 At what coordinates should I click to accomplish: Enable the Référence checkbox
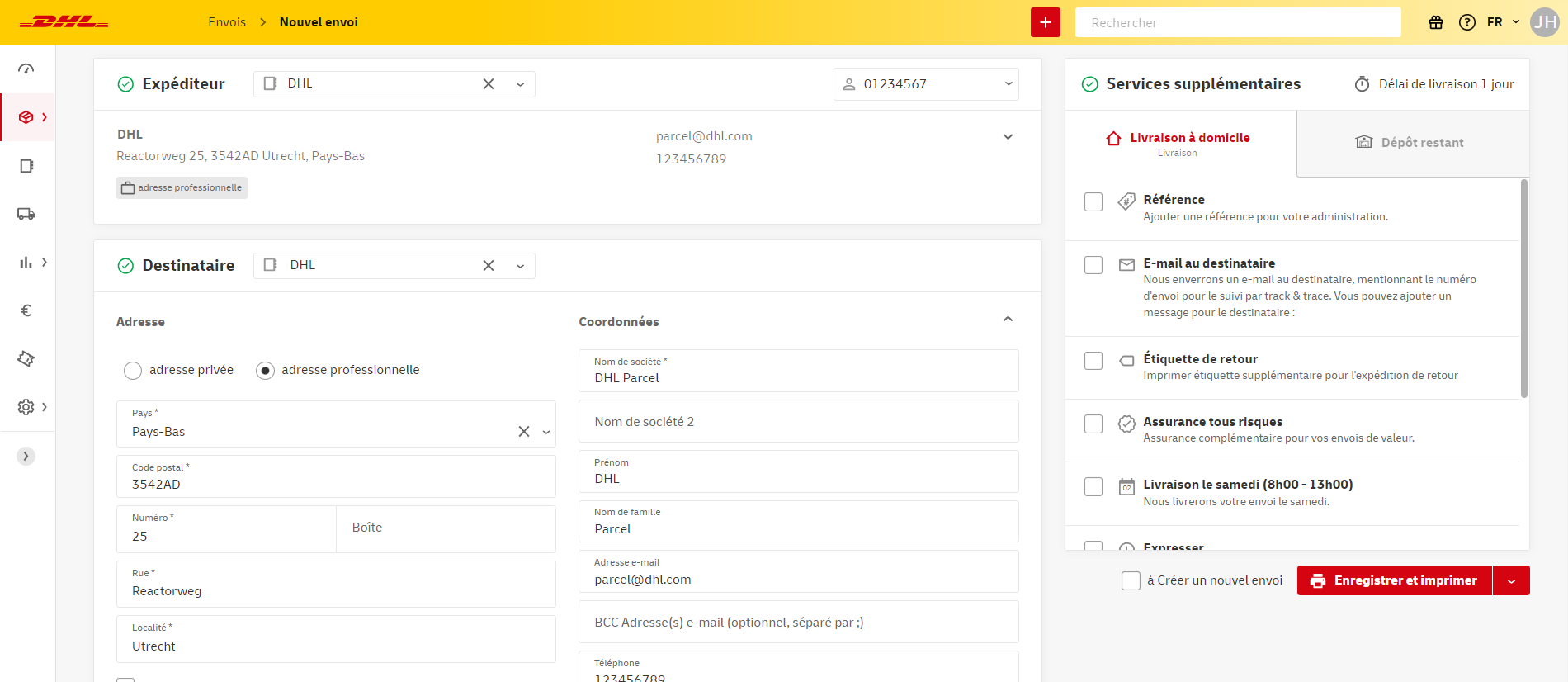click(x=1093, y=201)
